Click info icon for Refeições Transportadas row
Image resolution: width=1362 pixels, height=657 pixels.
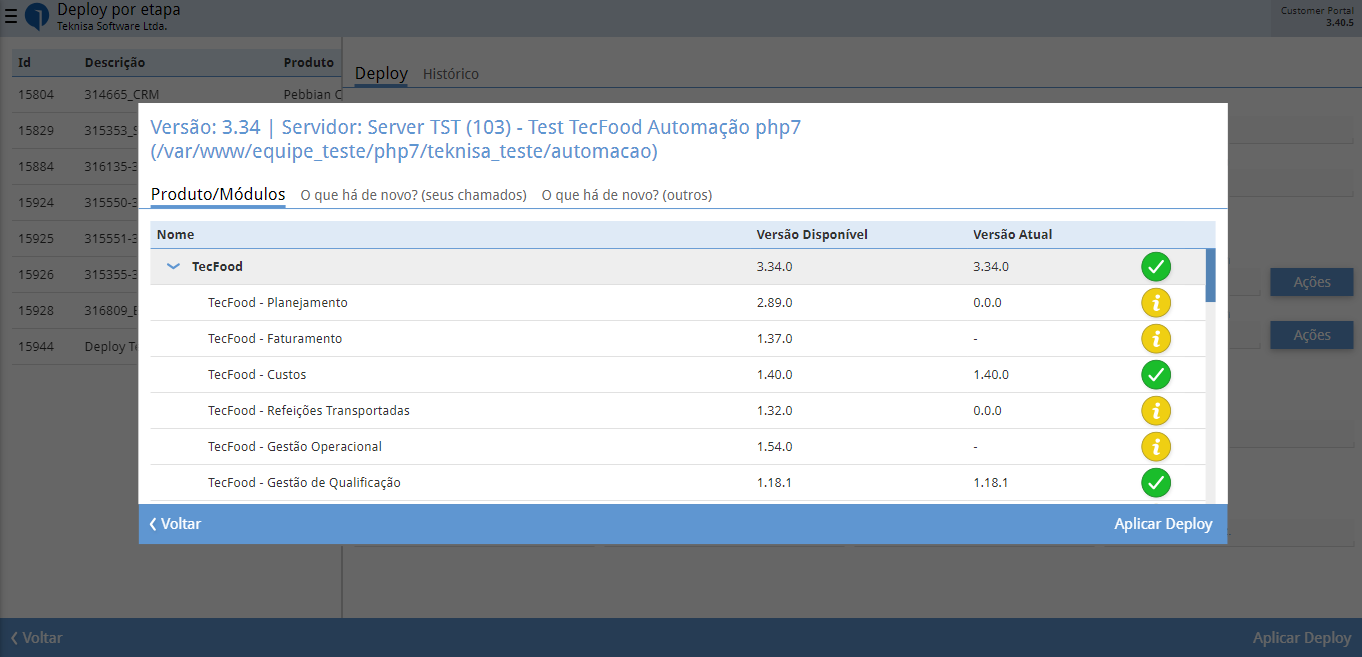click(x=1156, y=411)
